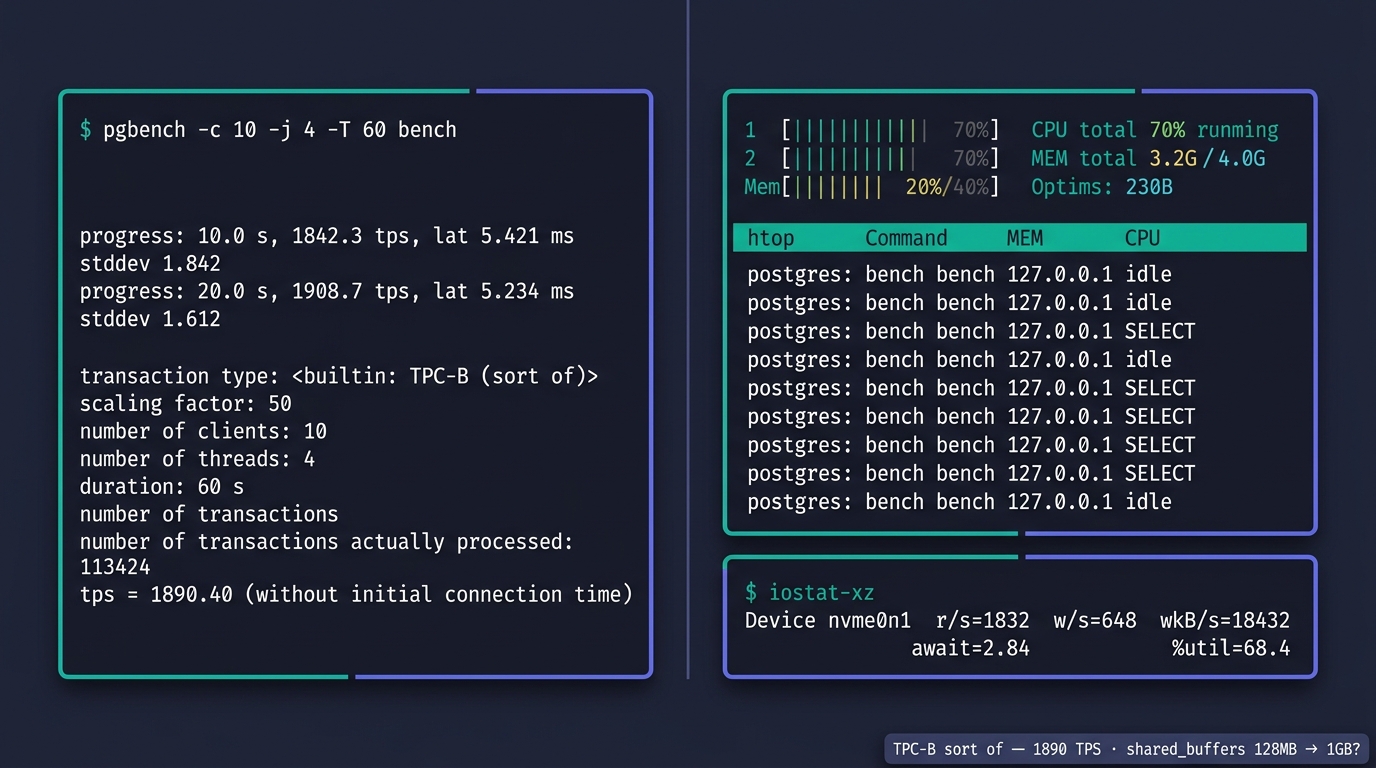This screenshot has width=1376, height=768.
Task: Select the w/s=648 value
Action: [x=1095, y=621]
